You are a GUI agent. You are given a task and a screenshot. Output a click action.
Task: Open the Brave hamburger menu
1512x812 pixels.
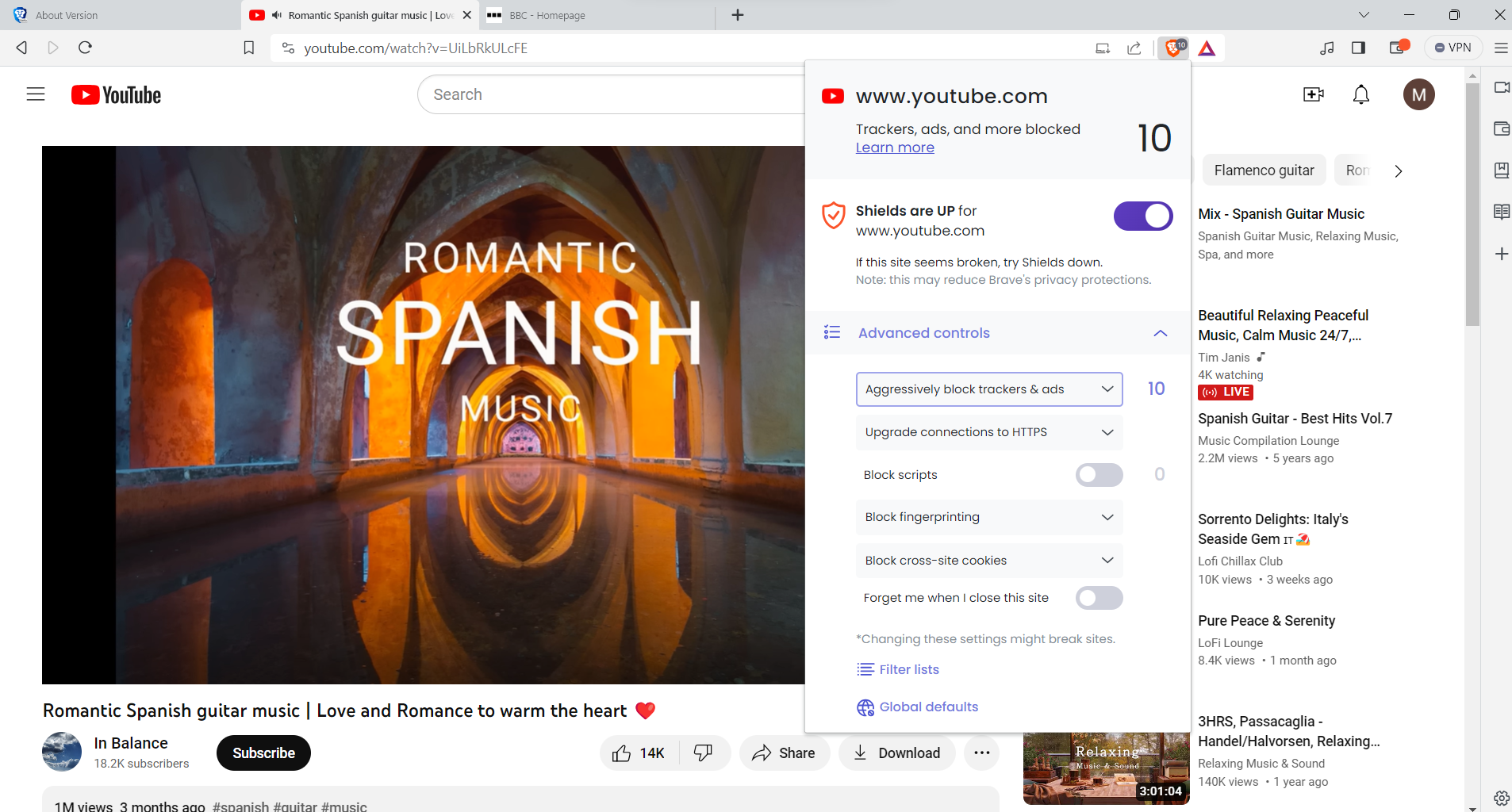[x=1501, y=48]
